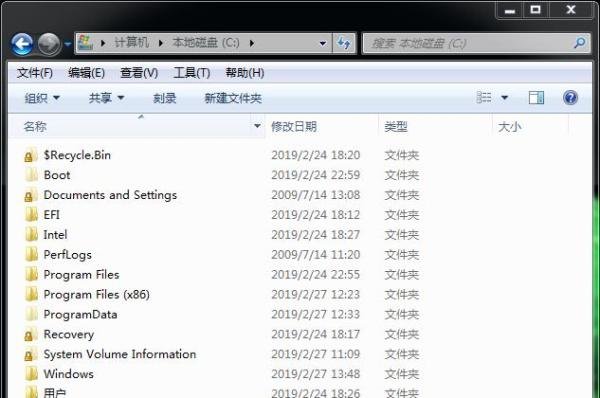Select the System Volume Information folder icon

point(31,354)
